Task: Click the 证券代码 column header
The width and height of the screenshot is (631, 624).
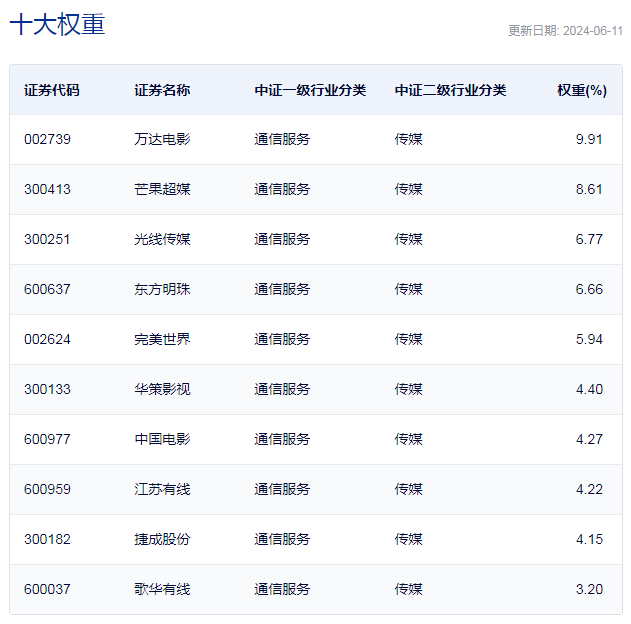Action: point(52,90)
